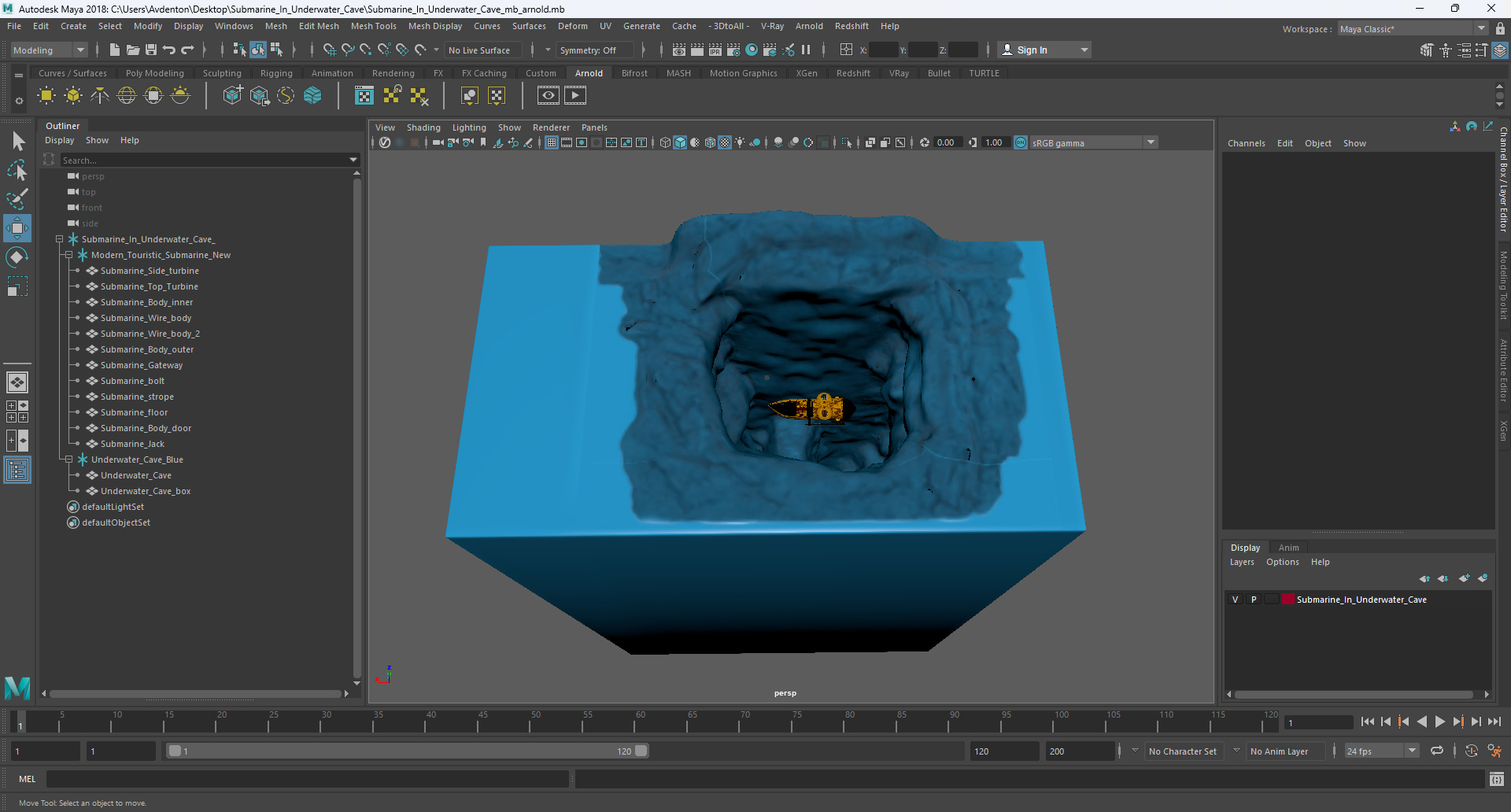Switch to the Rigging shelf tab
The image size is (1511, 812).
click(x=276, y=73)
